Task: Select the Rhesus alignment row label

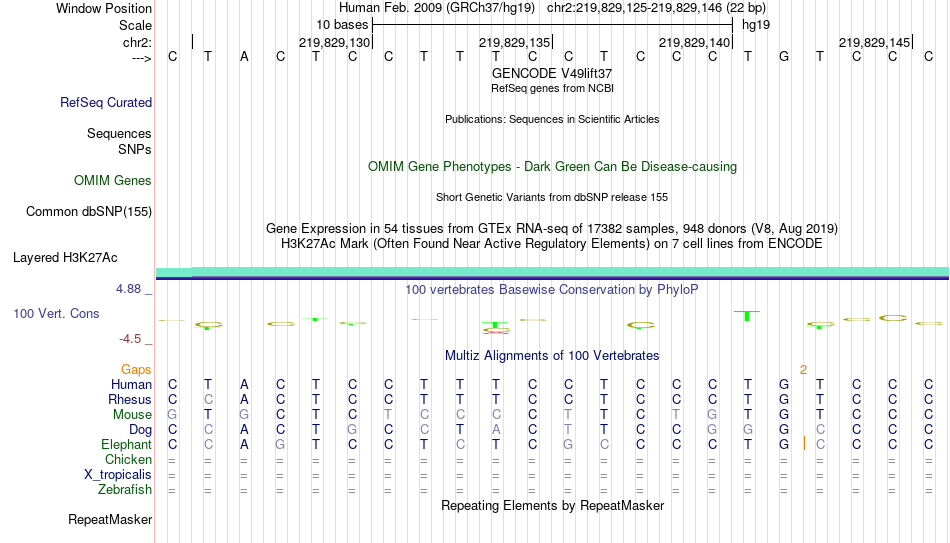Action: click(129, 399)
